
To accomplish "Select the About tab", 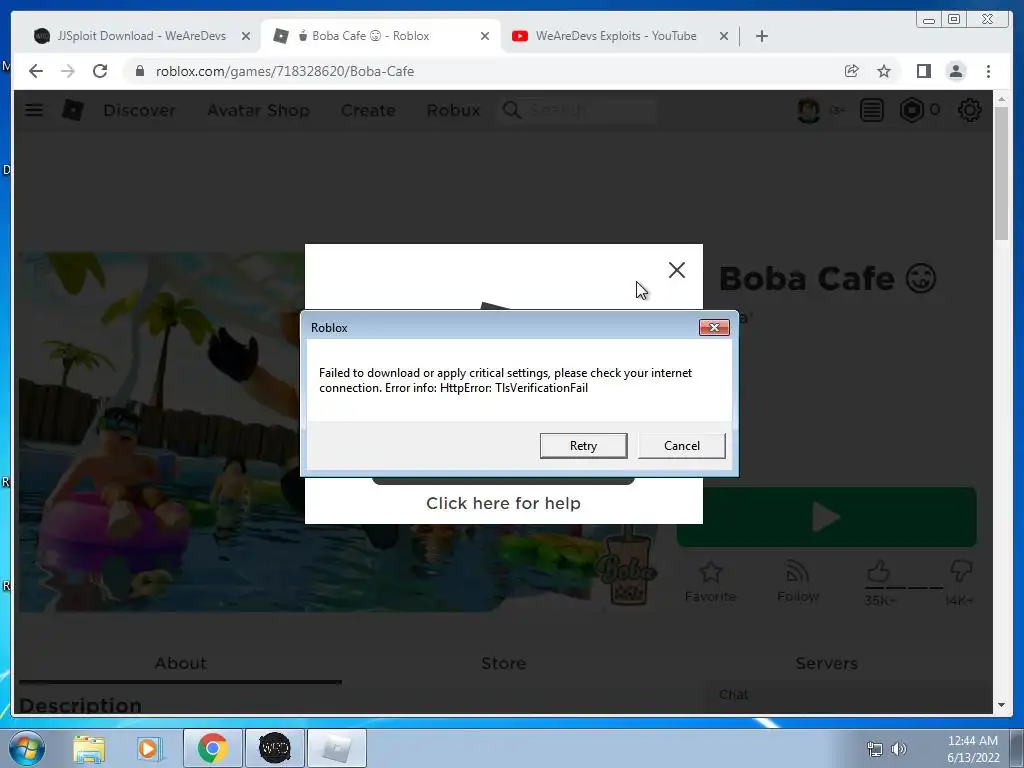I will 180,664.
